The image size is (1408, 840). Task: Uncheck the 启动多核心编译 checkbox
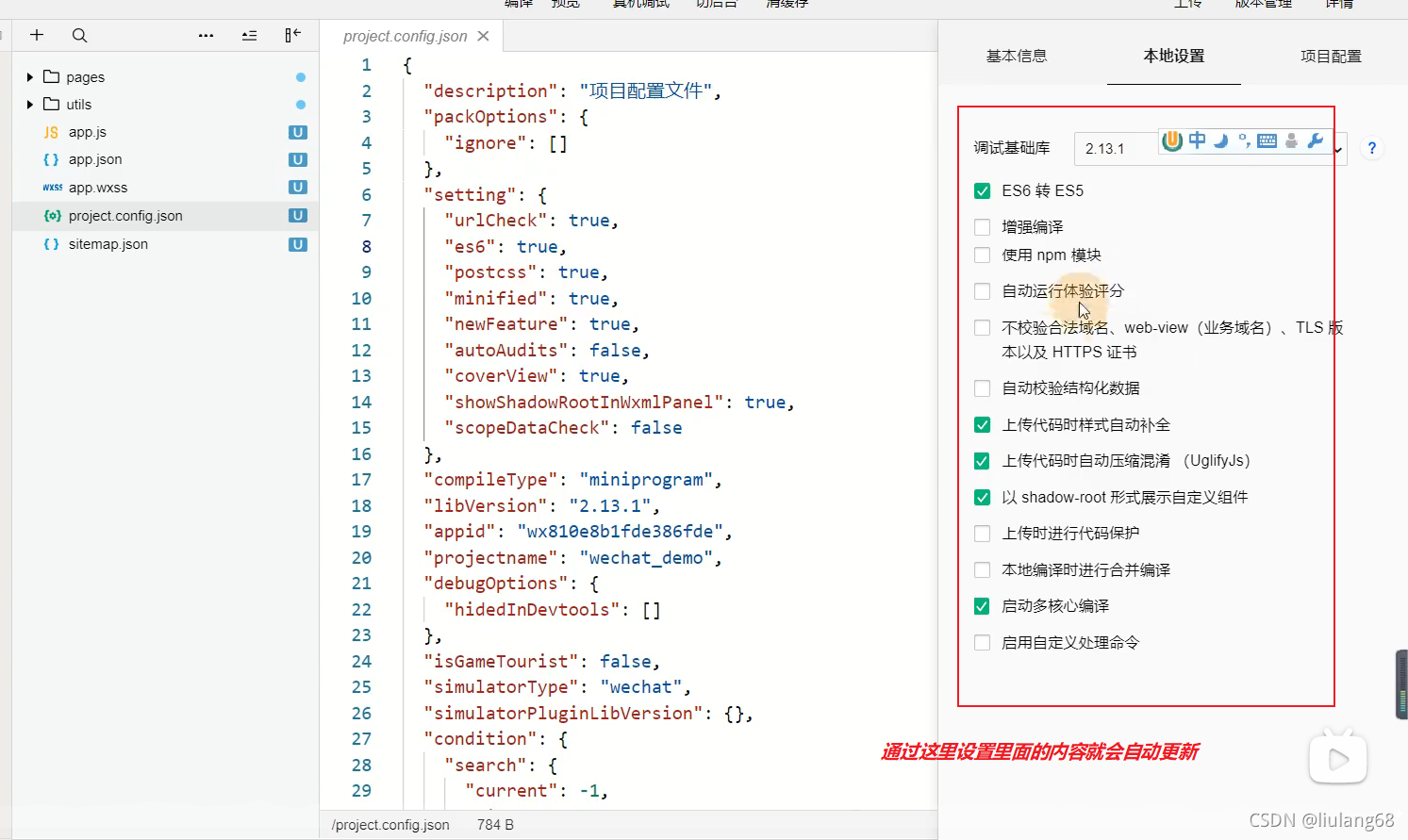click(982, 606)
